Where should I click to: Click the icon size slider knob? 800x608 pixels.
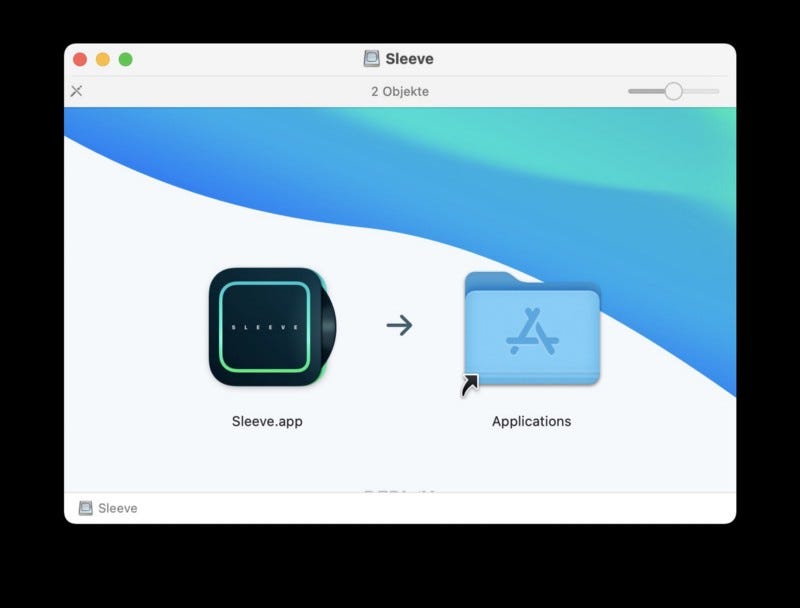(x=673, y=91)
